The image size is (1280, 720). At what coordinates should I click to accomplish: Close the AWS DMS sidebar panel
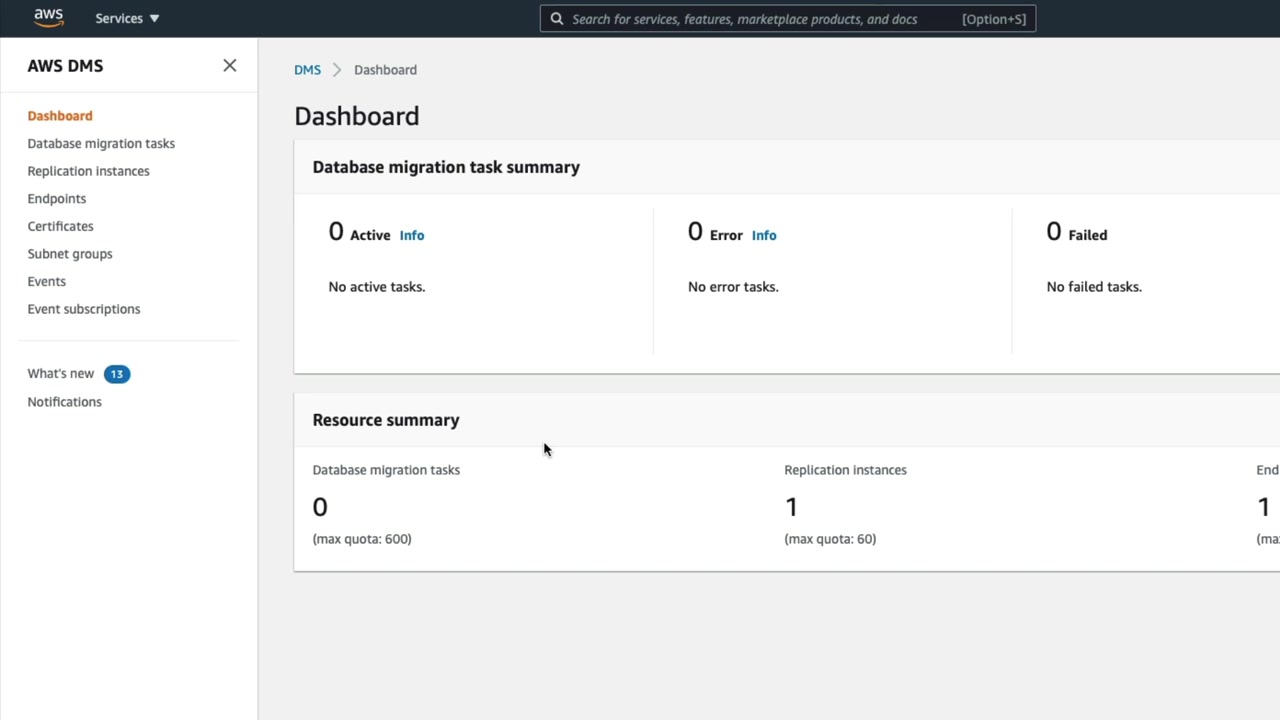230,66
